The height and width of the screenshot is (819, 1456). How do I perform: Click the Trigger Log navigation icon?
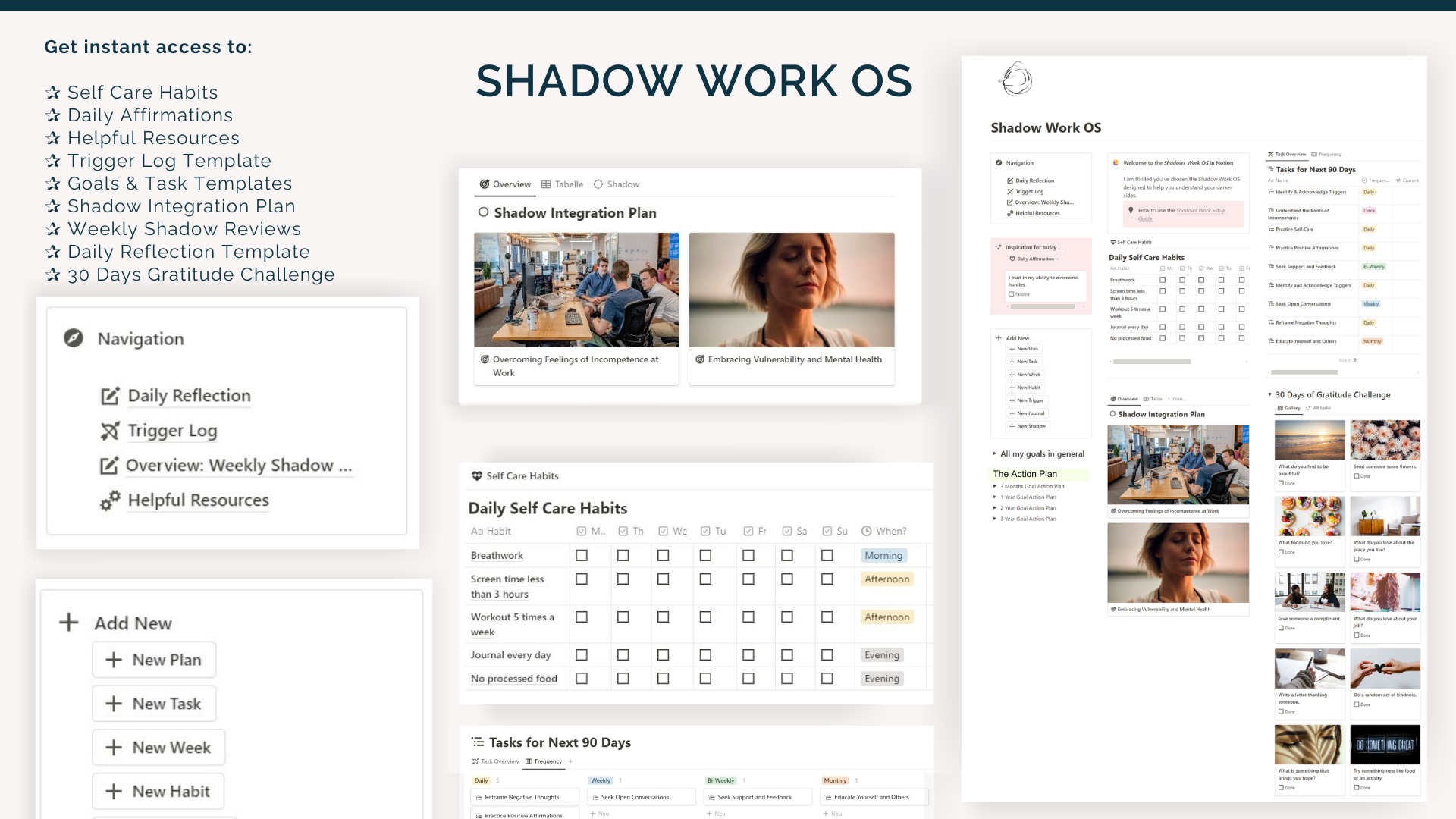[x=108, y=432]
